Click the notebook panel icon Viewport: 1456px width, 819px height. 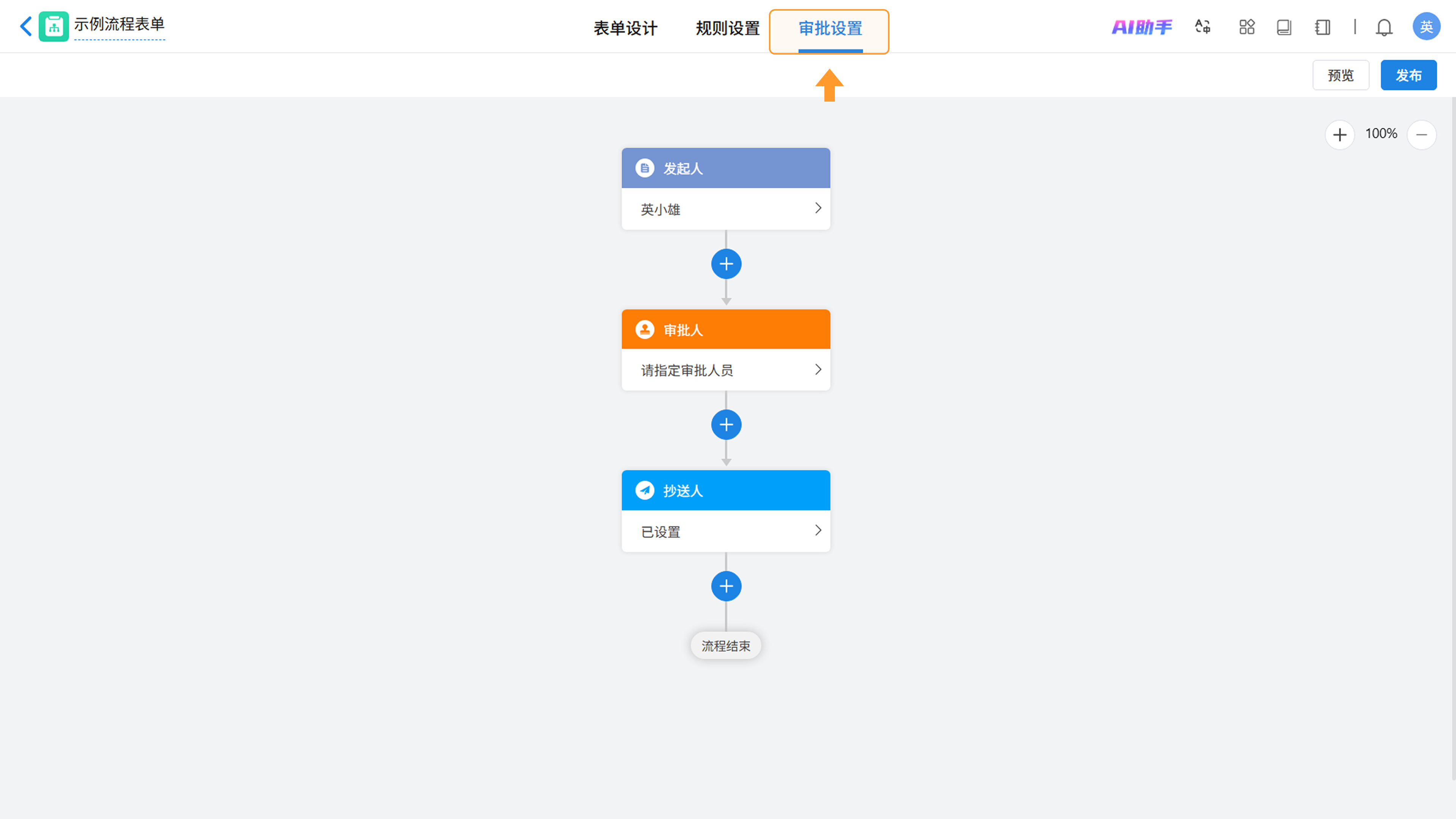coord(1322,27)
